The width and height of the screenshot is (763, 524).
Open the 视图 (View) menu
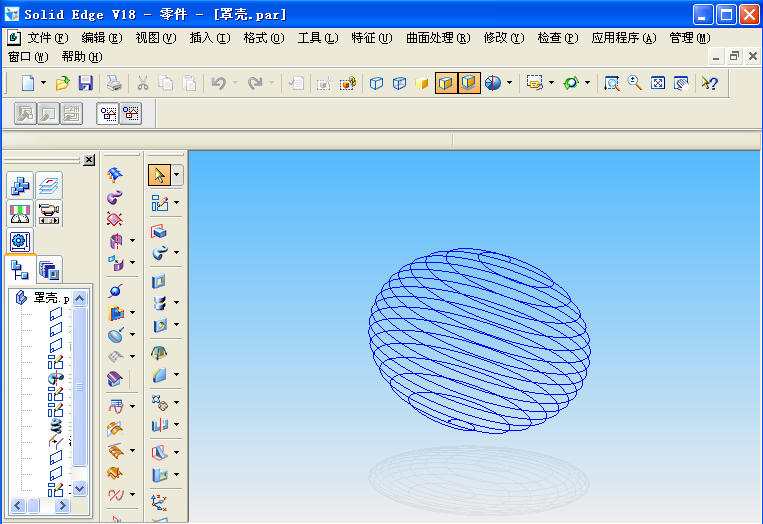tap(156, 38)
